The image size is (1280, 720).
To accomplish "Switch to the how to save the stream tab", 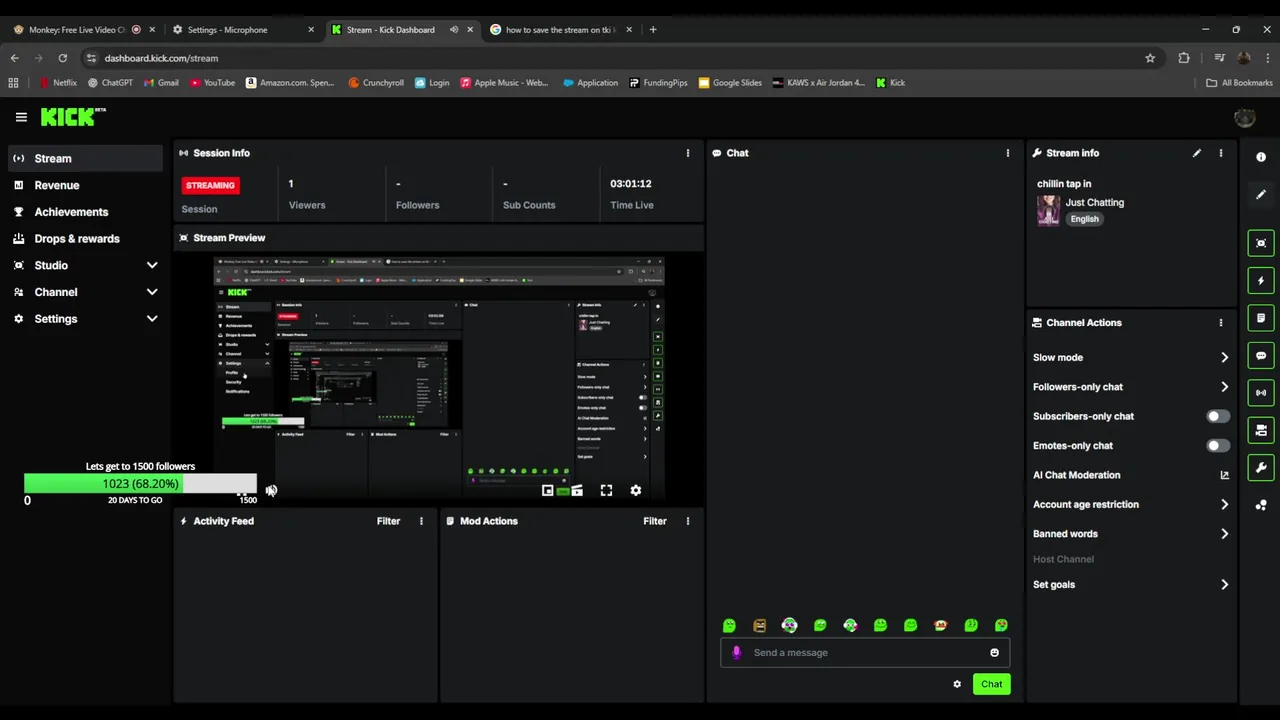I will tap(560, 29).
